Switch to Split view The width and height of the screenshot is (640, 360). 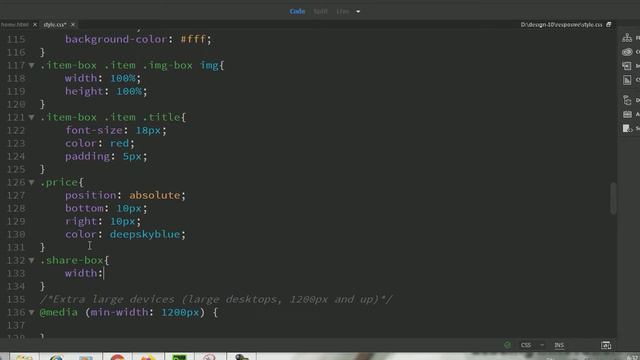click(x=320, y=11)
